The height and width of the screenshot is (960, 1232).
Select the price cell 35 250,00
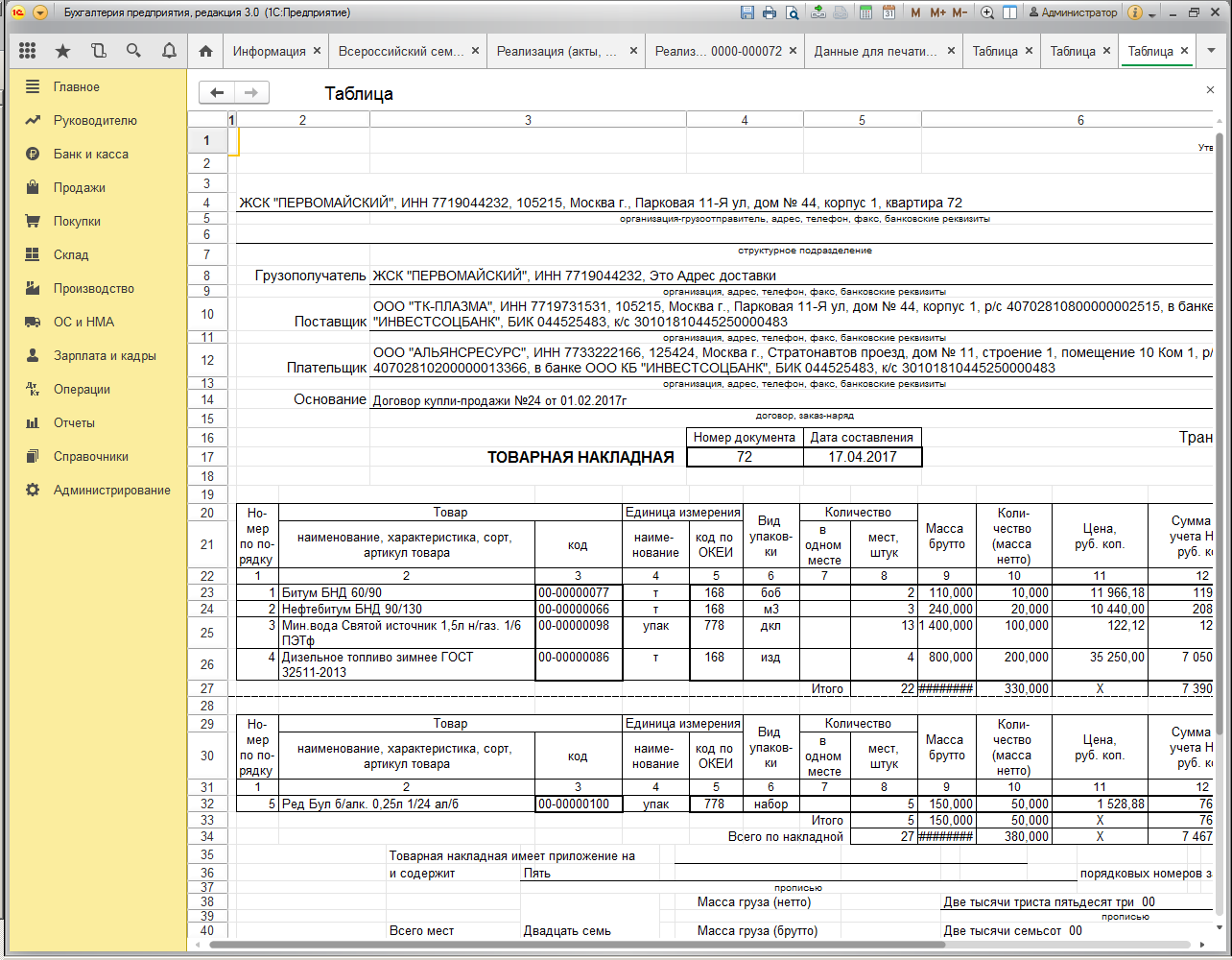coord(1100,664)
